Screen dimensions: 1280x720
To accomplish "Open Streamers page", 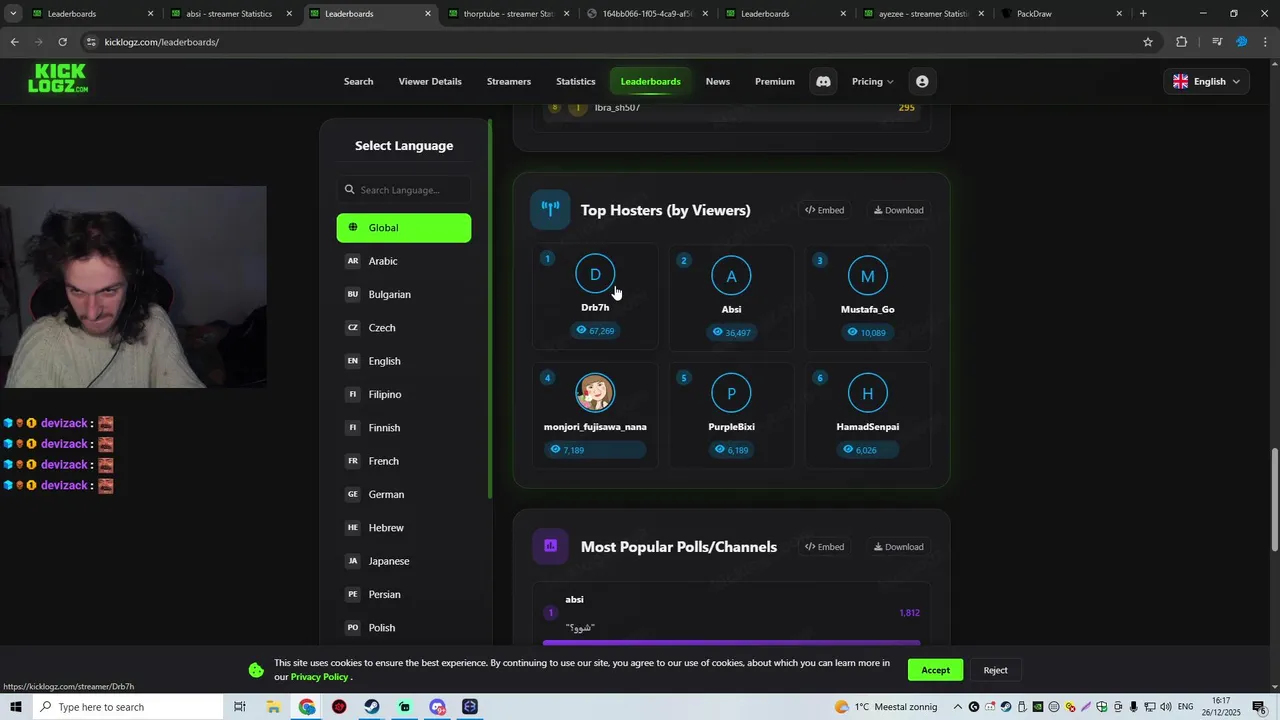I will (509, 81).
